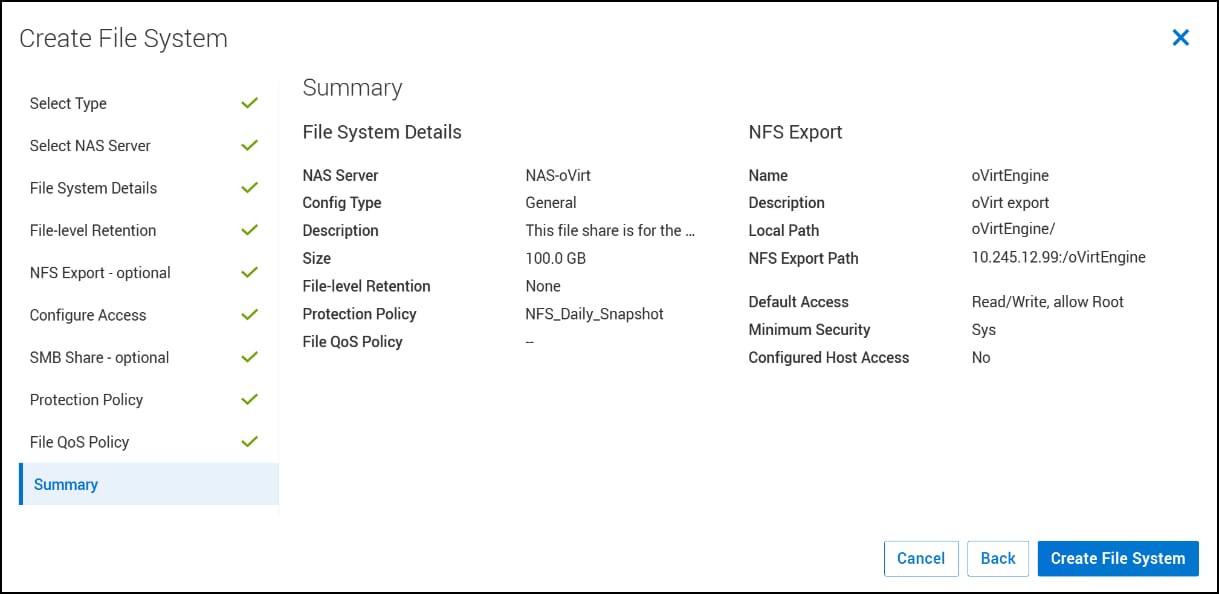Click the NAS Server field label
This screenshot has height=594, width=1219.
341,175
